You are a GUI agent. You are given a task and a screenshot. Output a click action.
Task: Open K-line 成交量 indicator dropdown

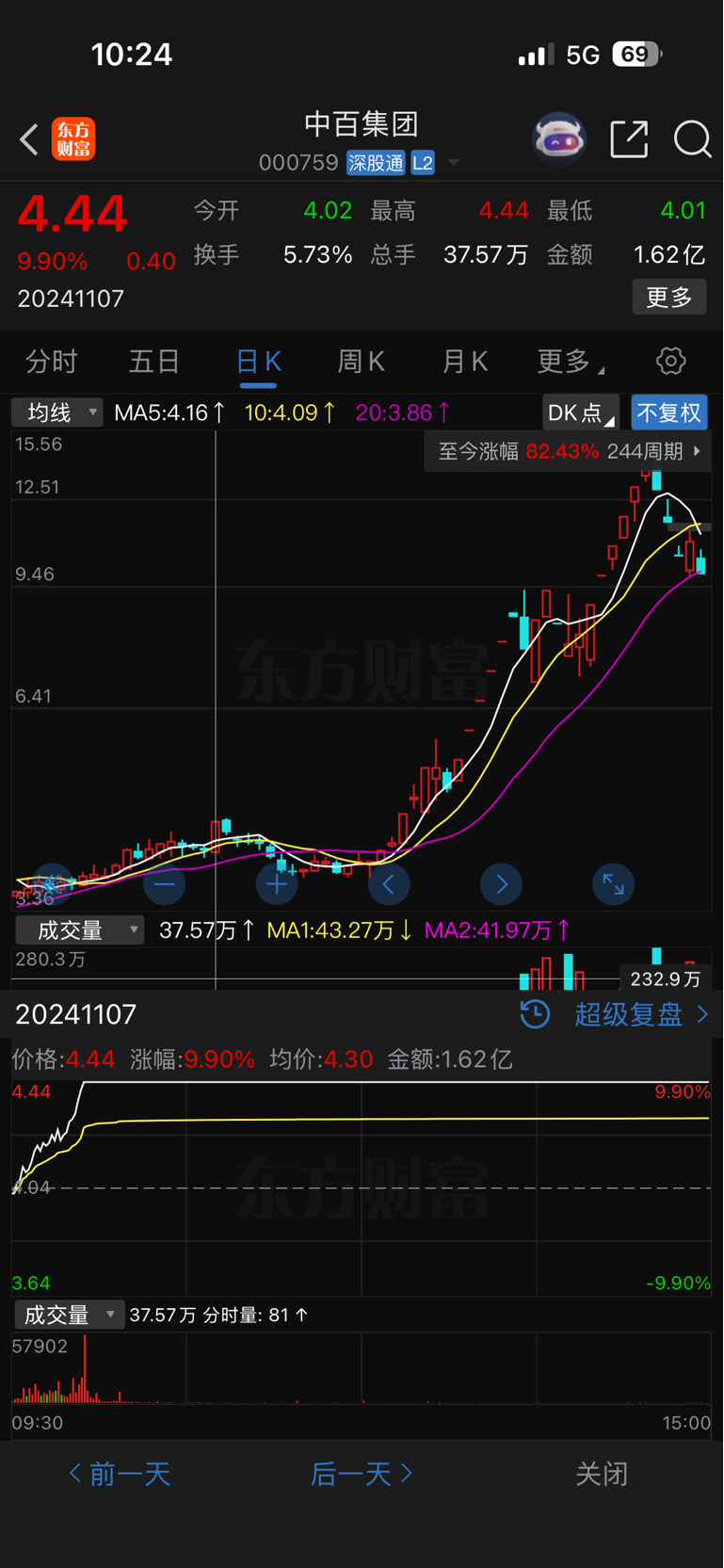point(79,930)
